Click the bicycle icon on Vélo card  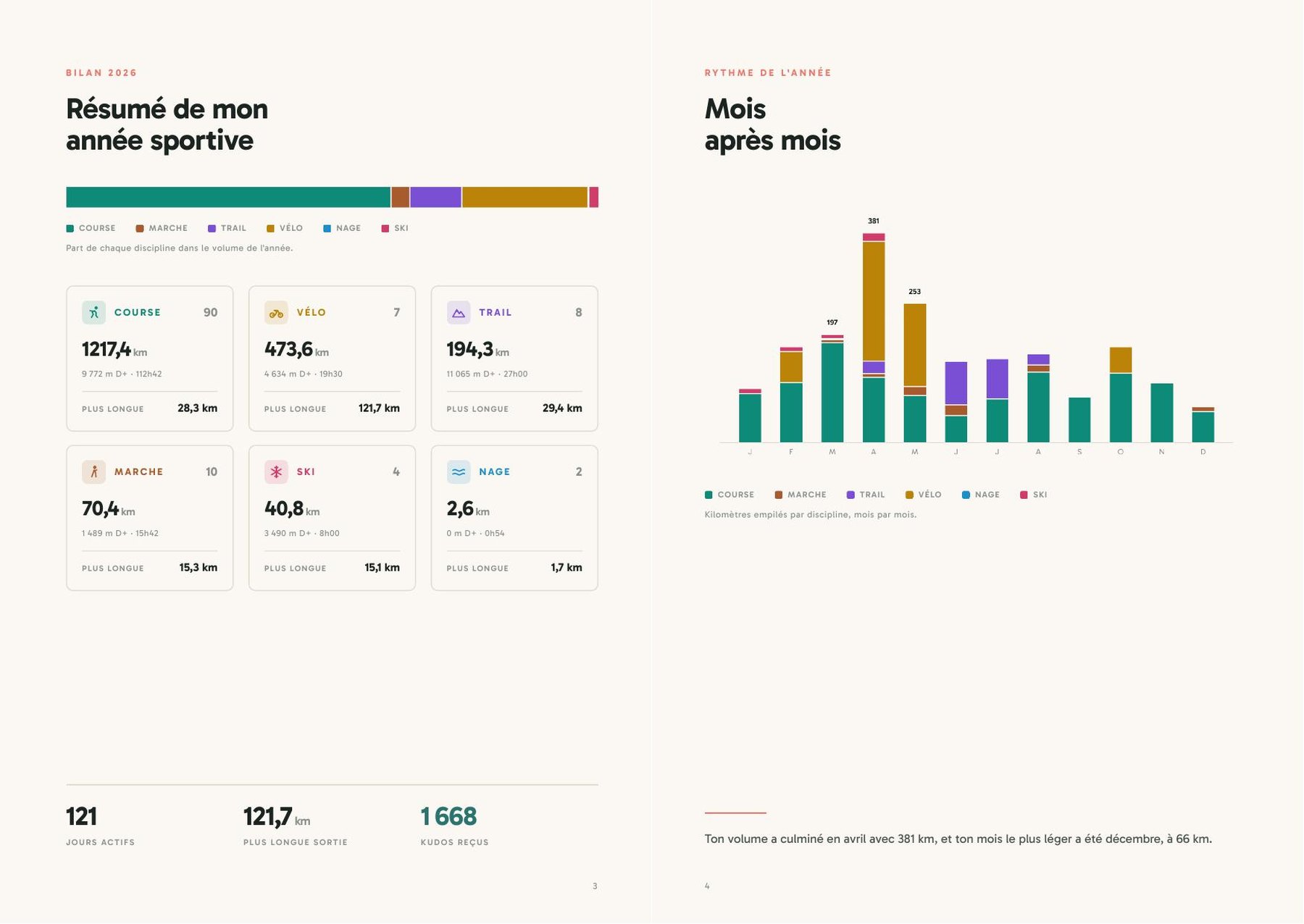click(x=276, y=312)
